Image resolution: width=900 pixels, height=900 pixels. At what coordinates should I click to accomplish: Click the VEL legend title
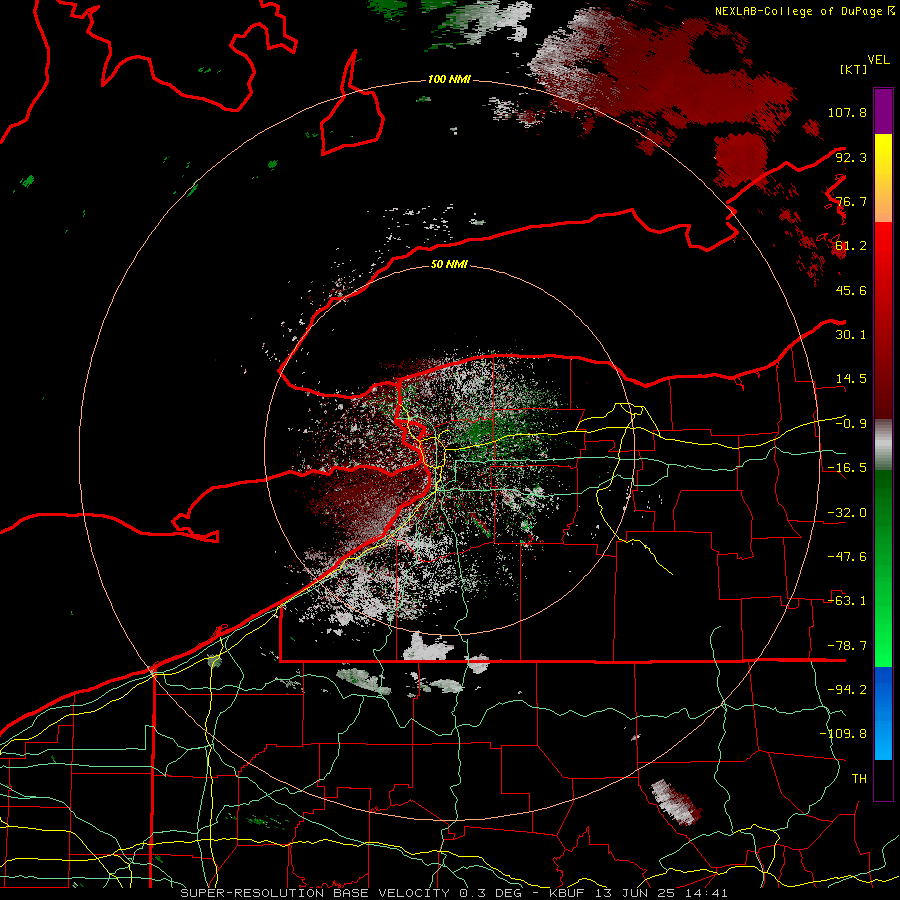(878, 60)
